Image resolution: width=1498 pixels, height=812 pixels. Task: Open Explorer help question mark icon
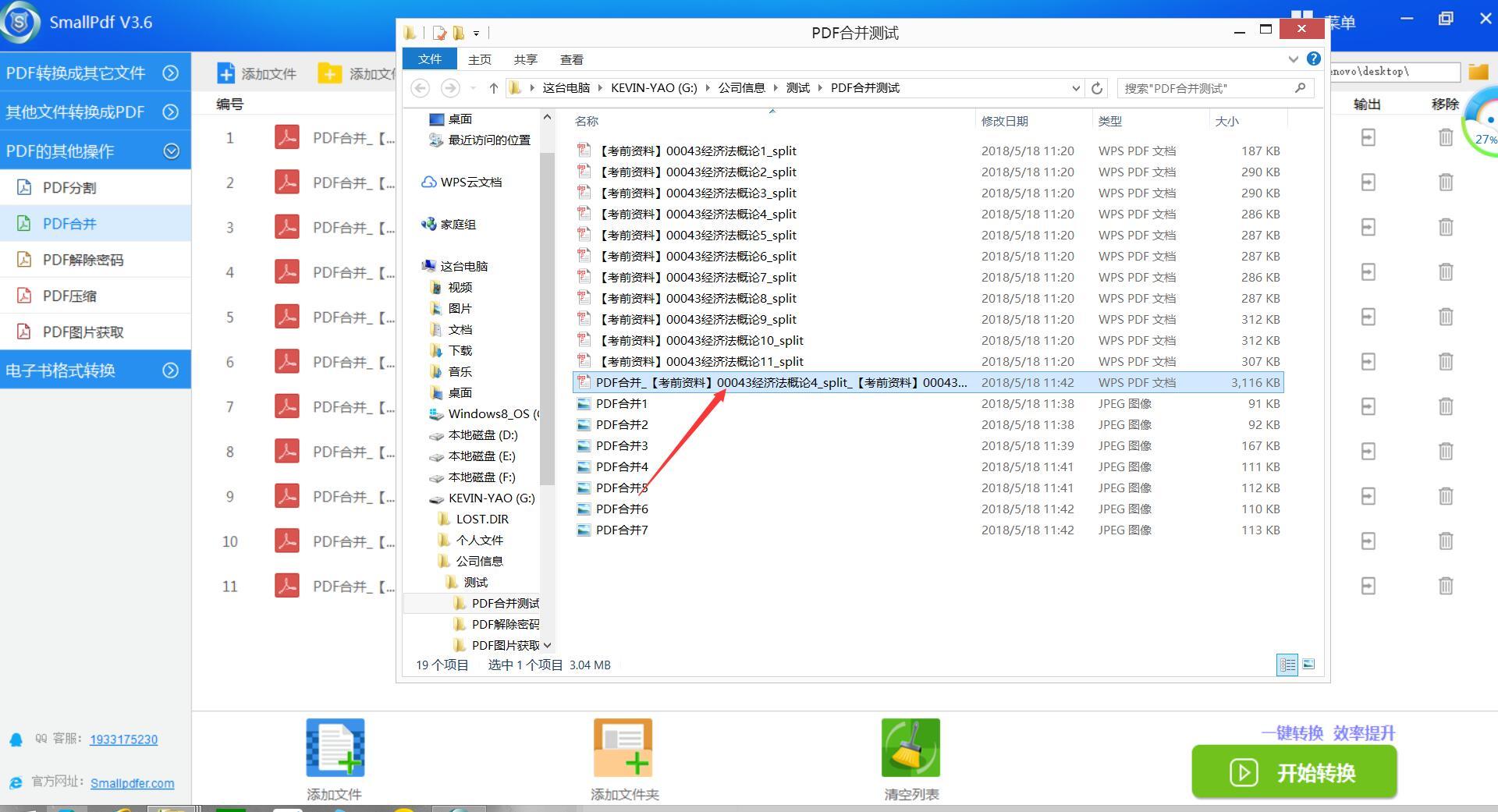coord(1314,59)
